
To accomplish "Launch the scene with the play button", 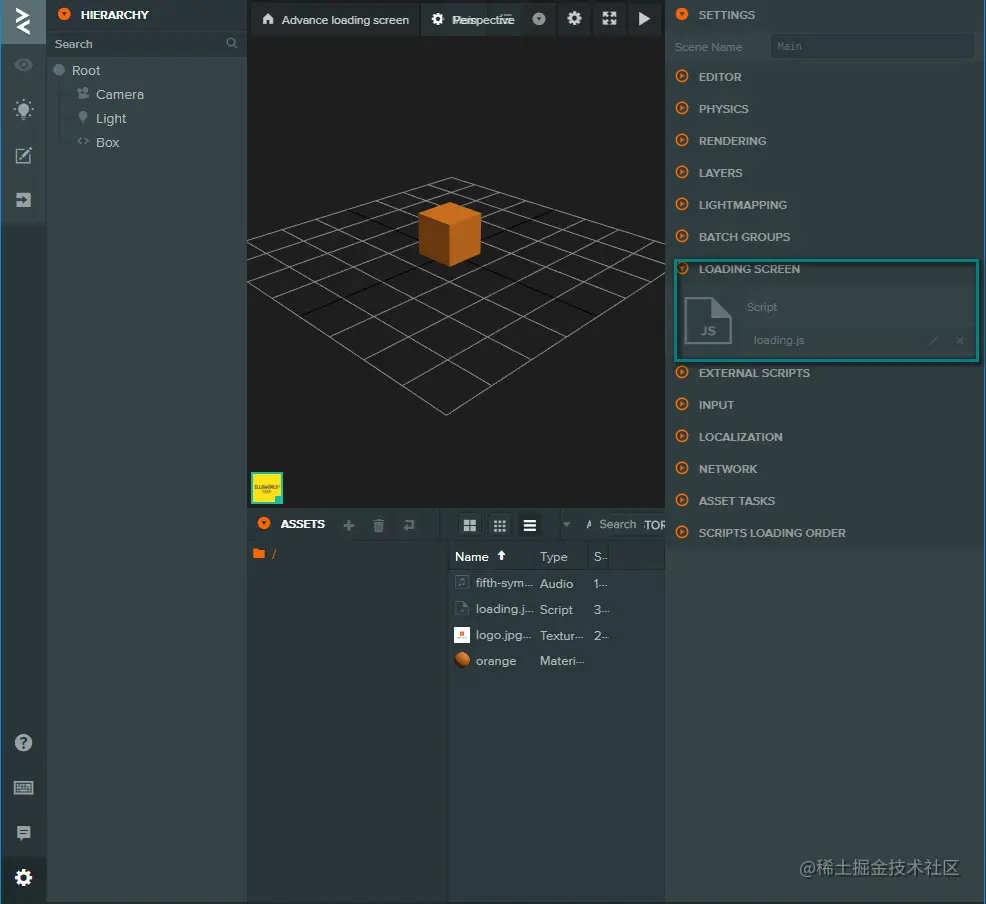I will (644, 19).
